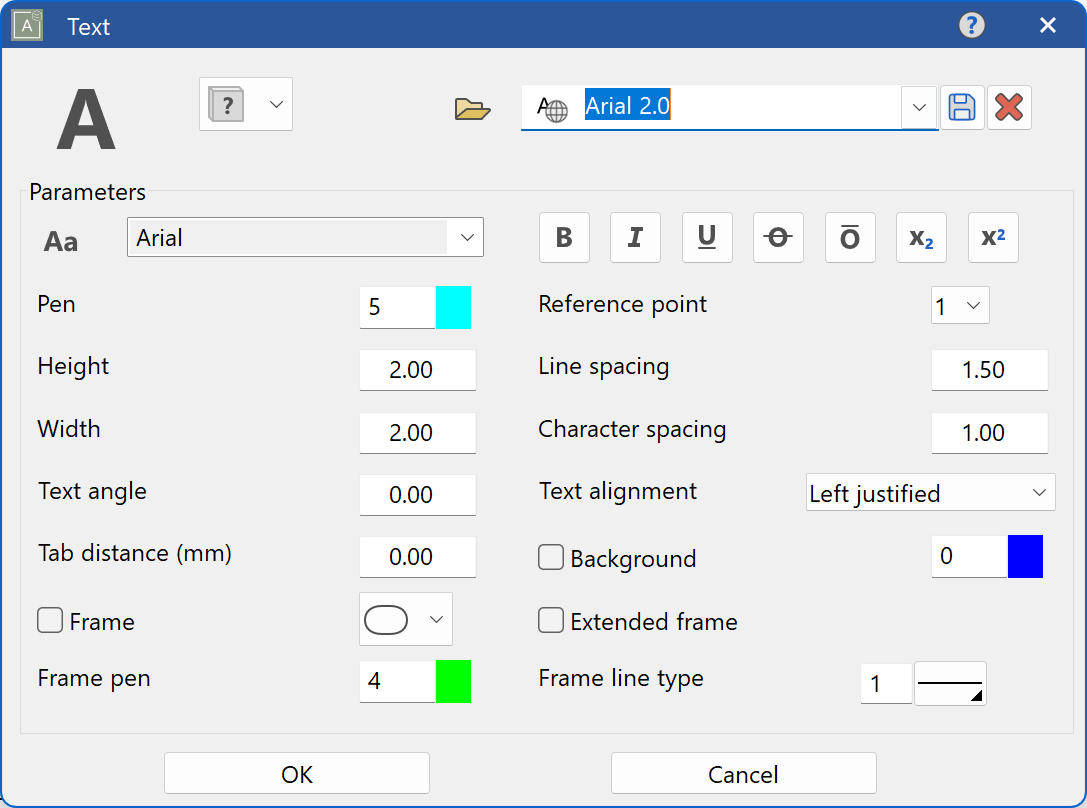The height and width of the screenshot is (808, 1087).
Task: Change the cyan pen color swatch
Action: point(455,307)
